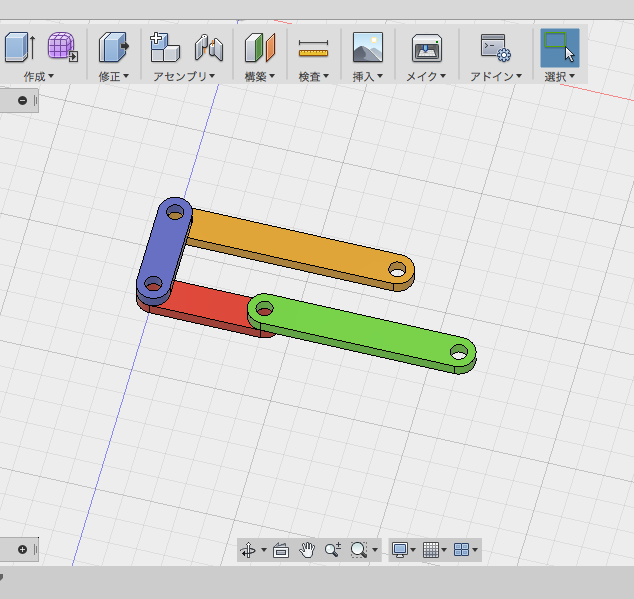Screen dimensions: 634x599
Task: Select the green link body
Action: [x=360, y=330]
